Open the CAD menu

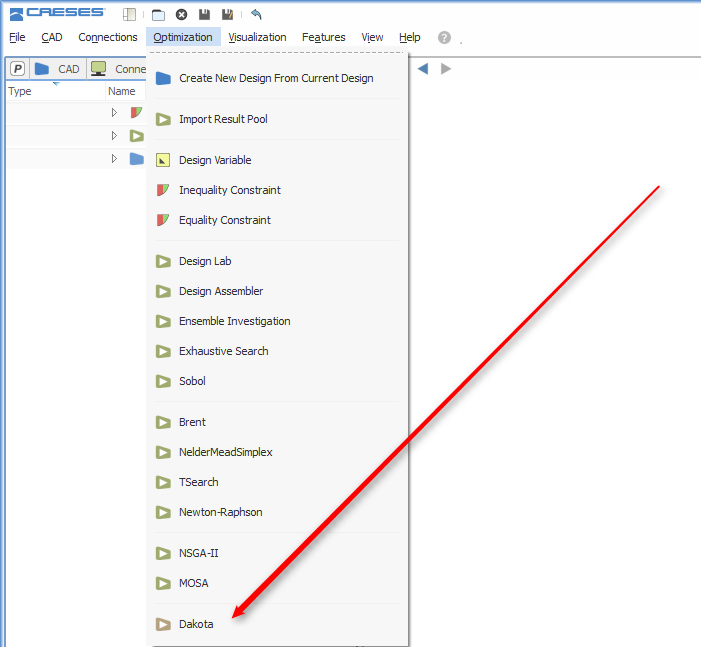click(x=52, y=37)
